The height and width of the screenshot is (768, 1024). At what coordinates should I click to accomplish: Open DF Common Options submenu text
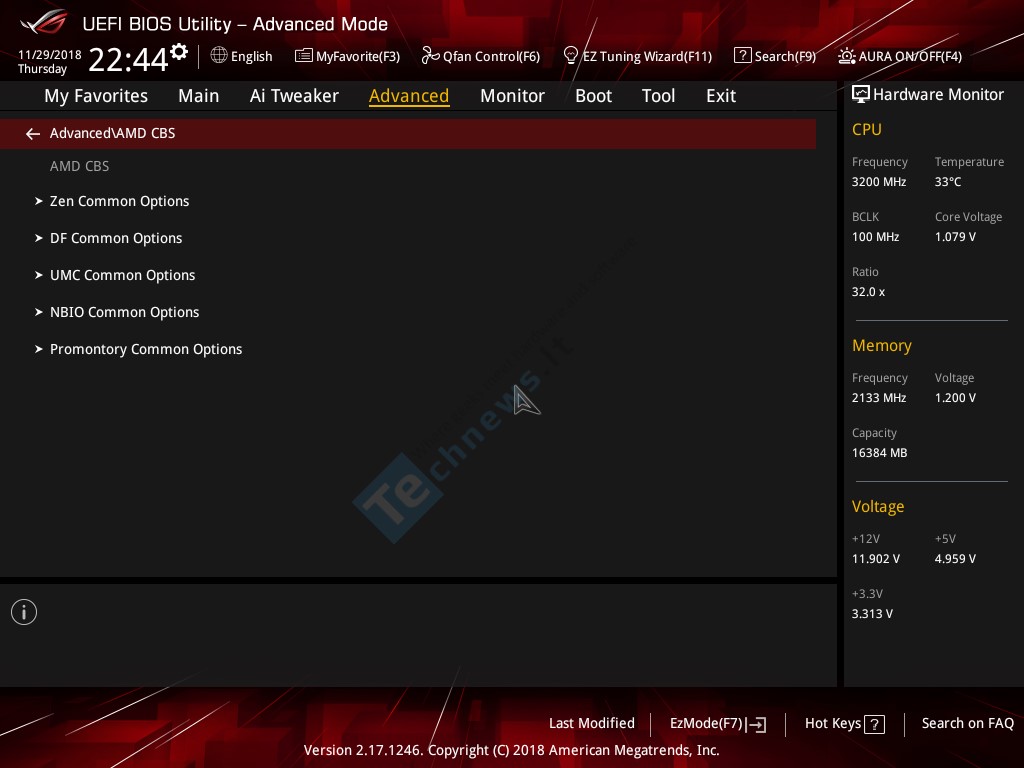click(x=116, y=238)
